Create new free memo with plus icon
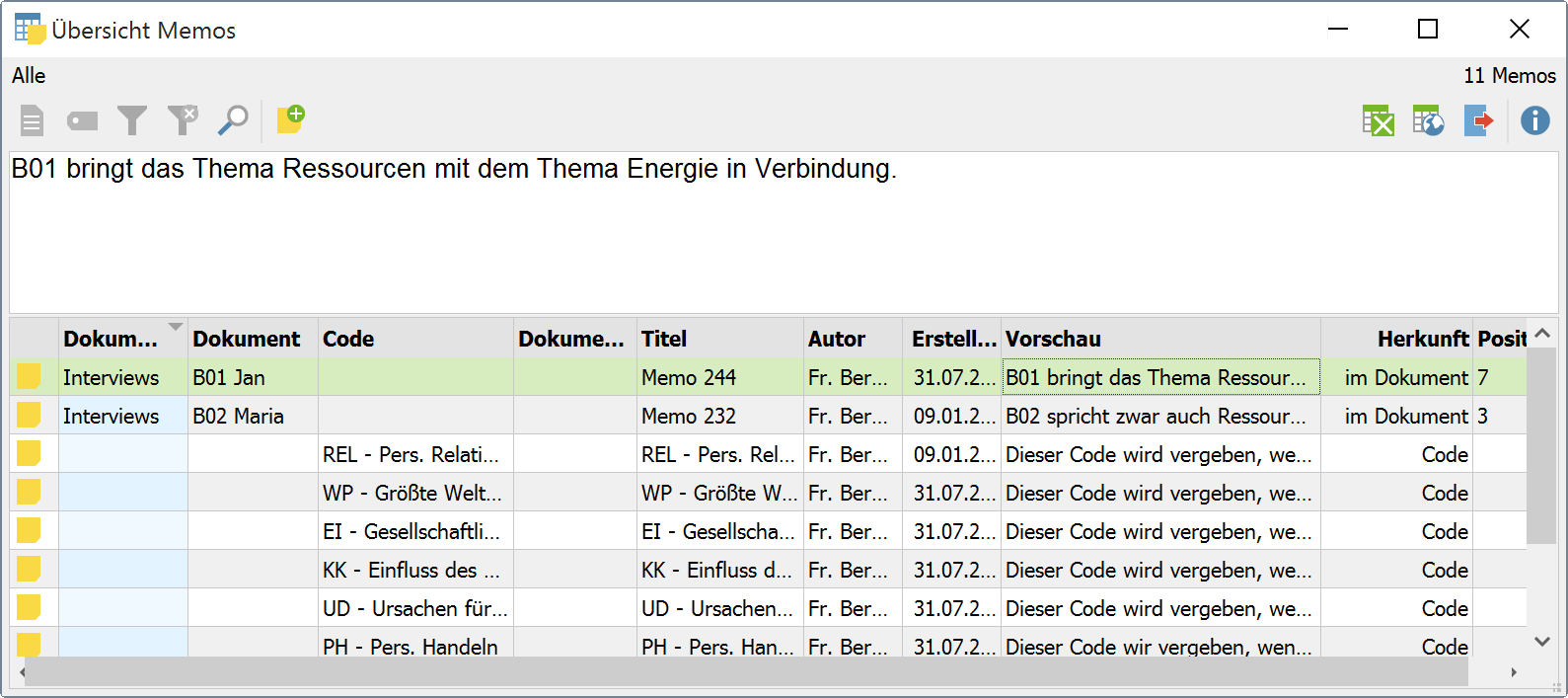The height and width of the screenshot is (698, 1568). [290, 119]
